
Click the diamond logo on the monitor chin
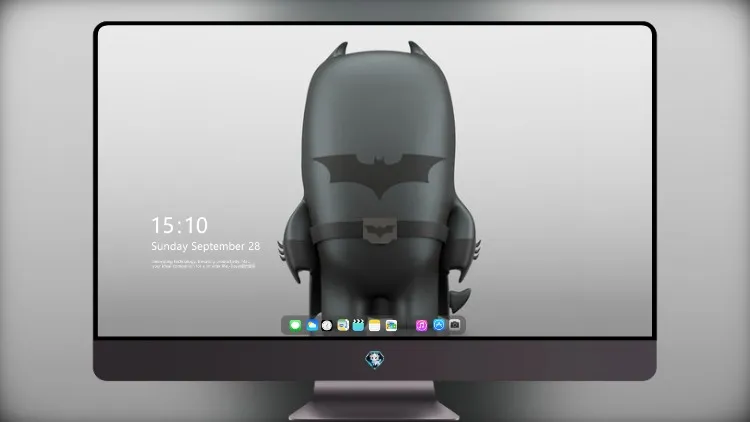tap(375, 360)
